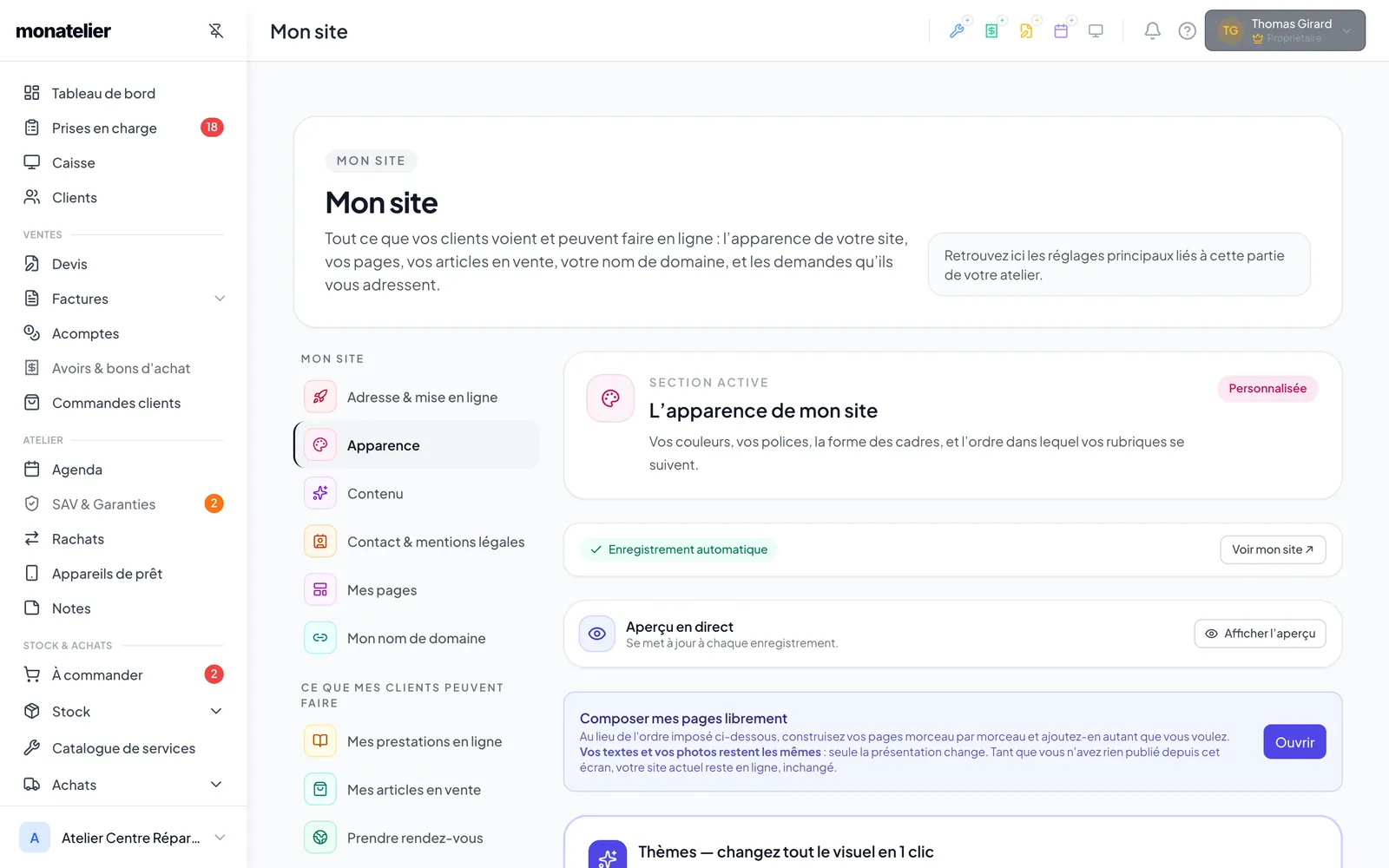
Task: Click the book icon beside Mes prestations en ligne
Action: pyautogui.click(x=320, y=741)
